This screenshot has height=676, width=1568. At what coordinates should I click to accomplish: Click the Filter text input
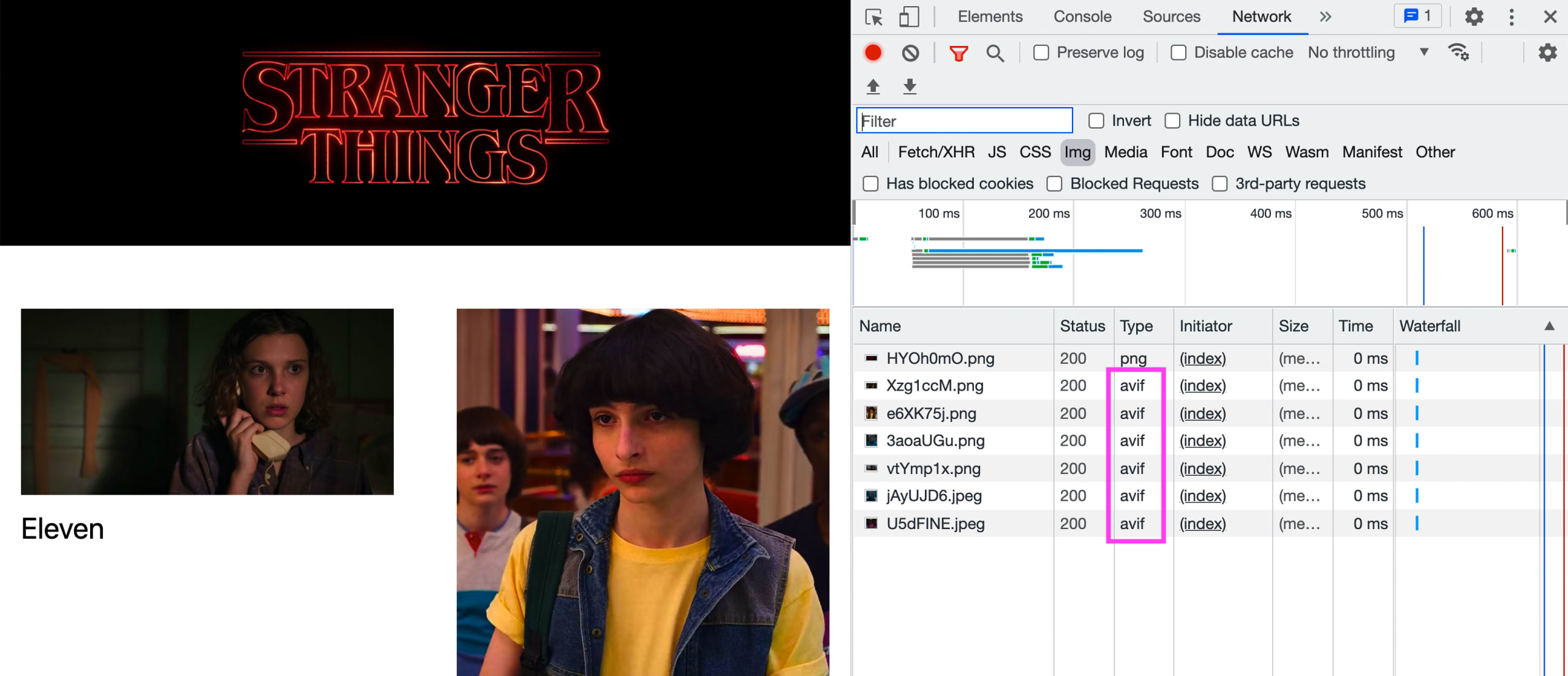[x=964, y=121]
